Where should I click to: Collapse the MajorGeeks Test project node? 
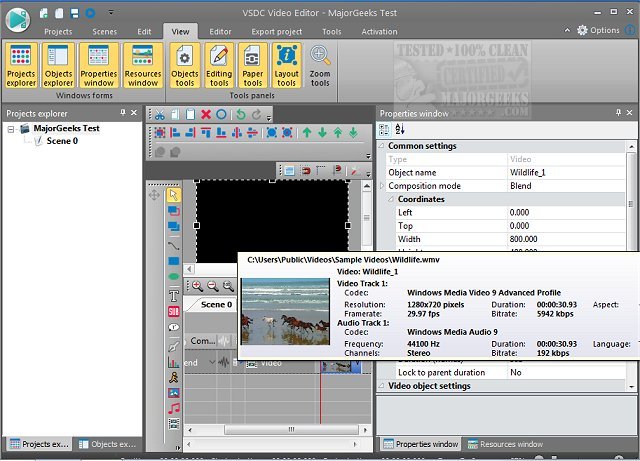click(x=12, y=129)
